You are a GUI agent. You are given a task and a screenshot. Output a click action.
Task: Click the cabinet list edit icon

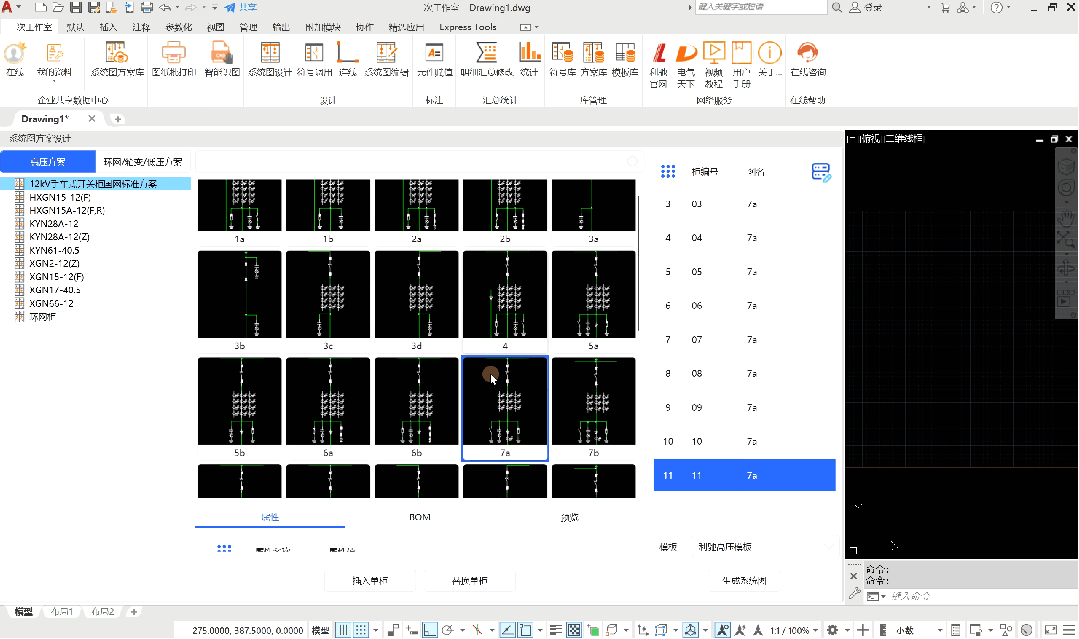[821, 172]
